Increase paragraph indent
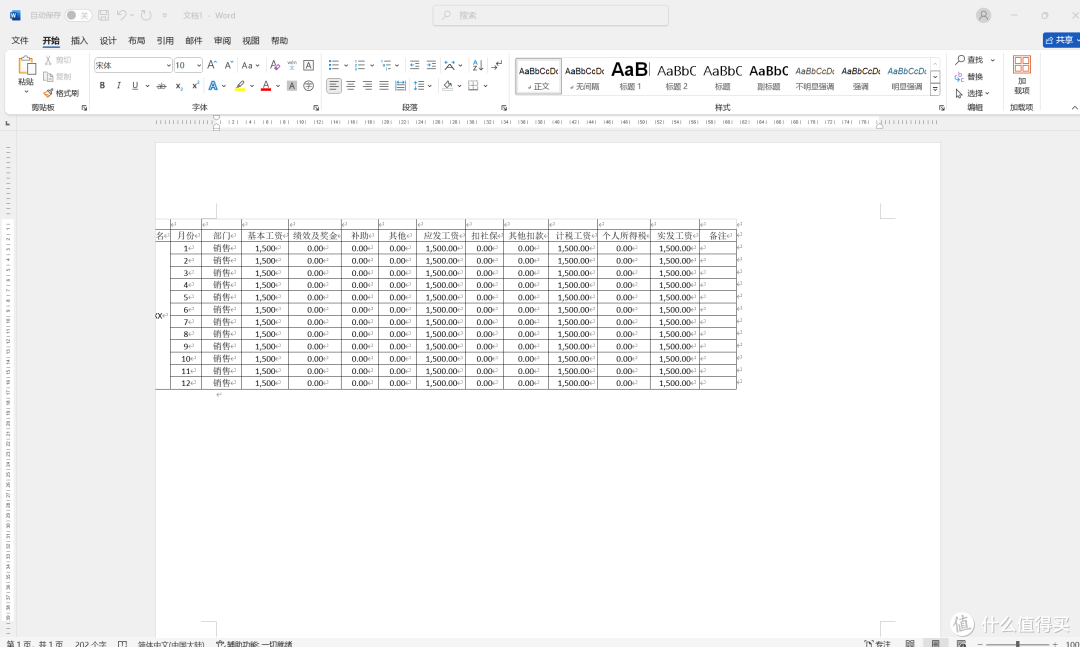1080x647 pixels. [x=431, y=65]
